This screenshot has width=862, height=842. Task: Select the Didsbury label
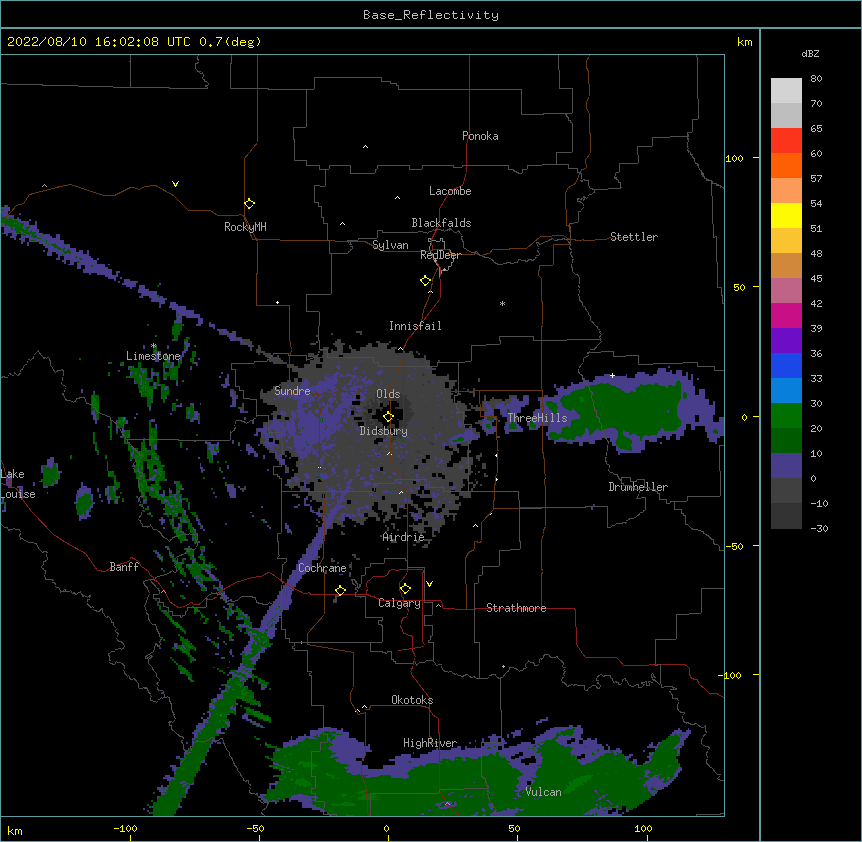click(384, 431)
